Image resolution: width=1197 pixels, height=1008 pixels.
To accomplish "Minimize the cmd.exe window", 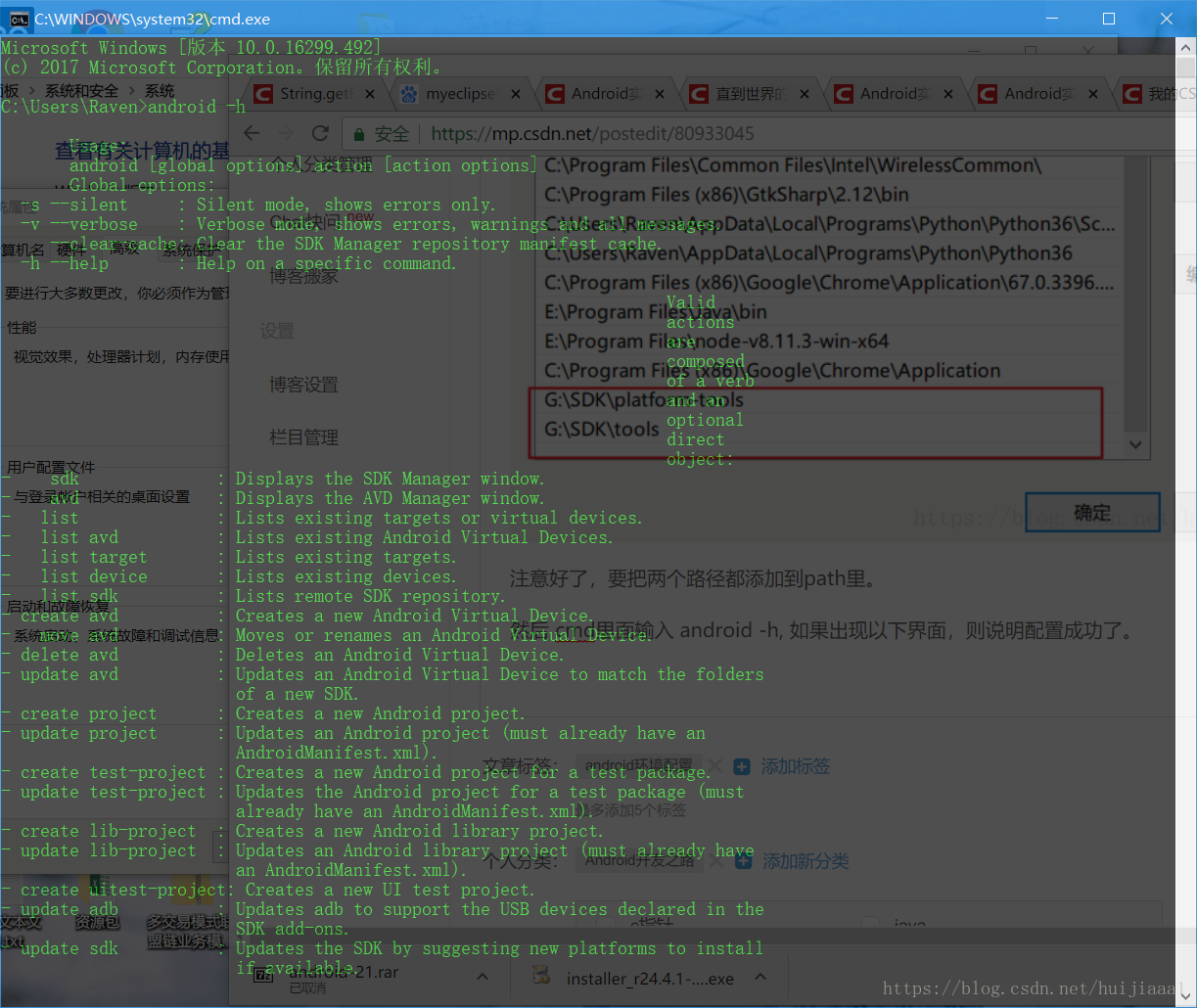I will [x=1052, y=19].
